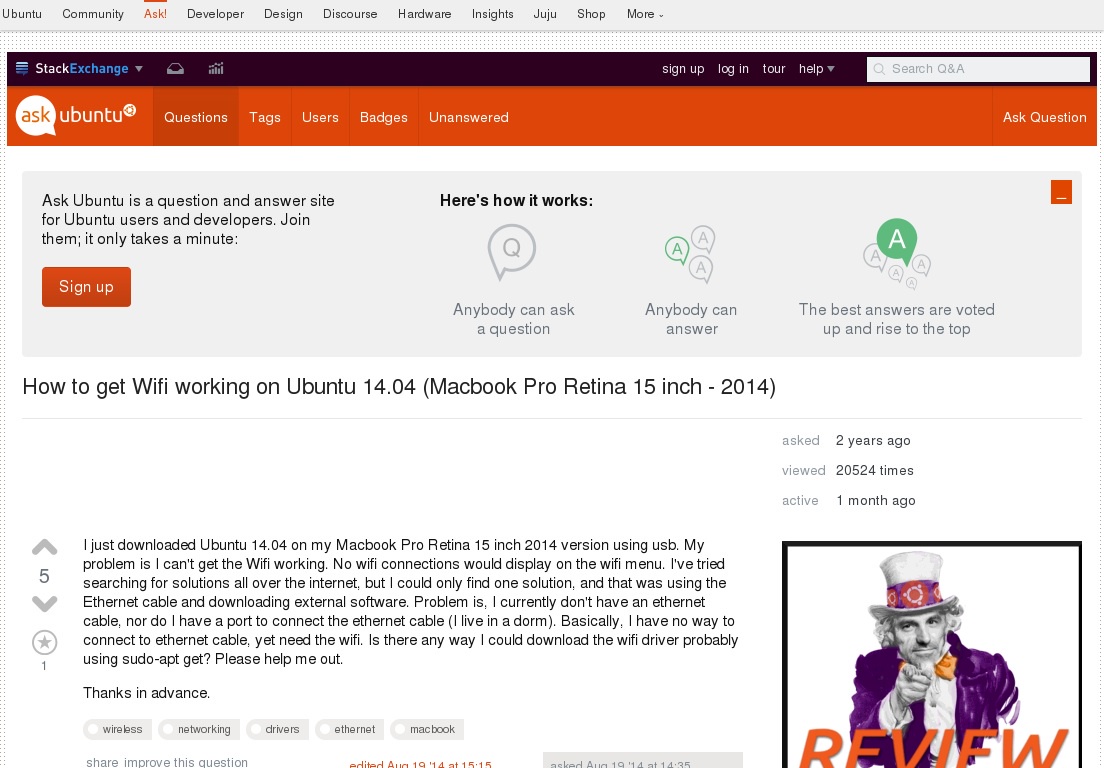
Task: Click the 'Here's how it works:' heading
Action: 516,201
